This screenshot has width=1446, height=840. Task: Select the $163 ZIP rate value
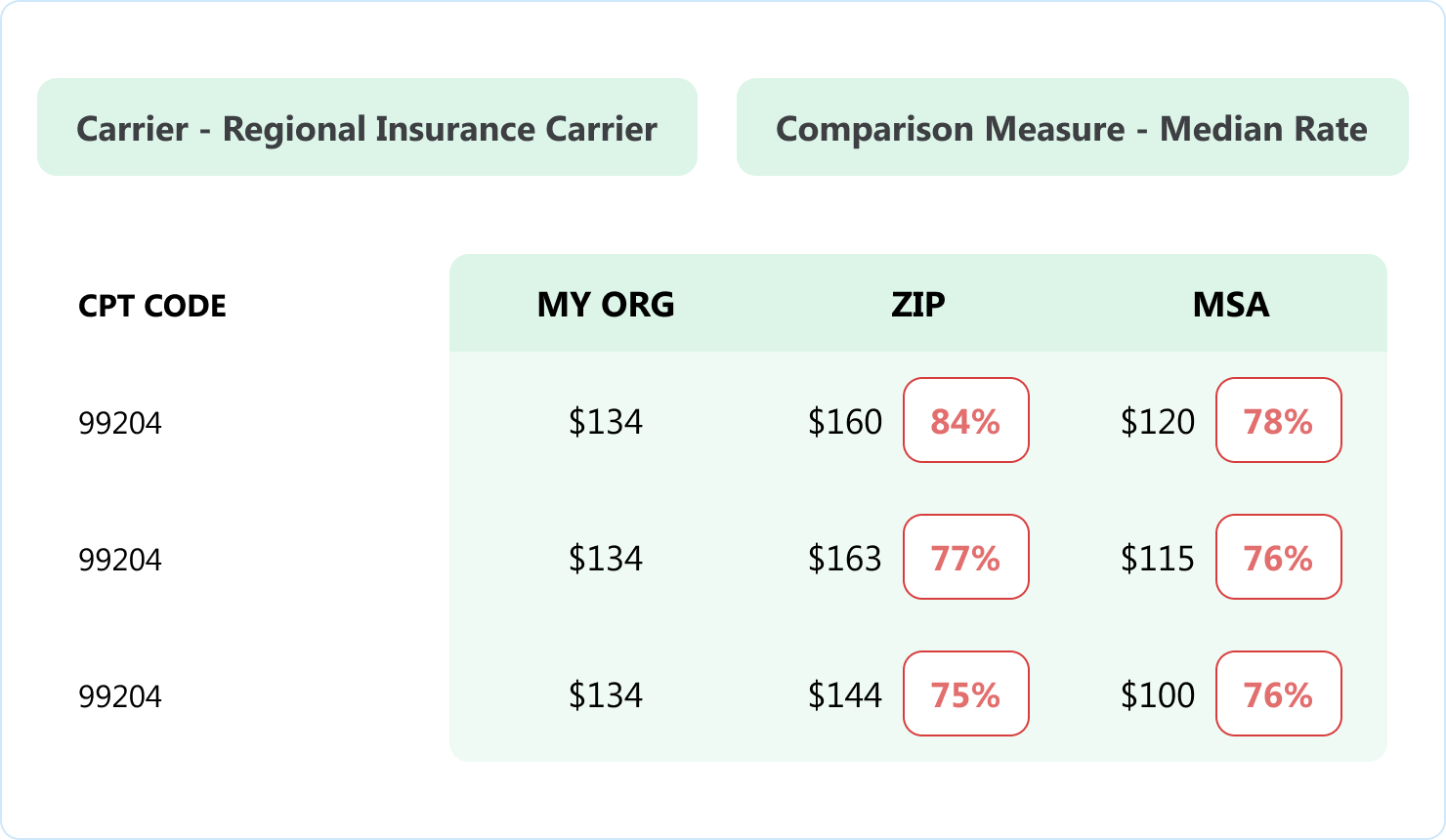(x=845, y=559)
